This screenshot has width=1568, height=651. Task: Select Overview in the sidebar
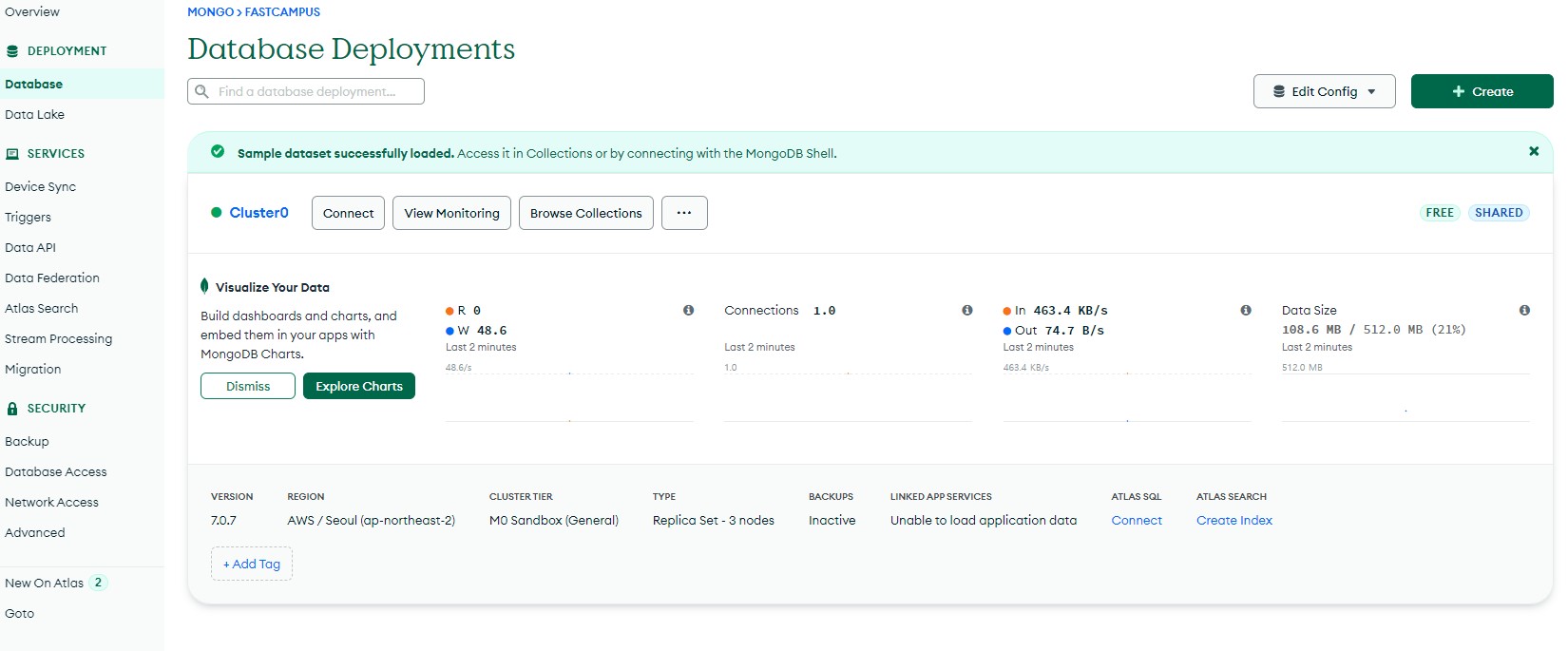32,11
